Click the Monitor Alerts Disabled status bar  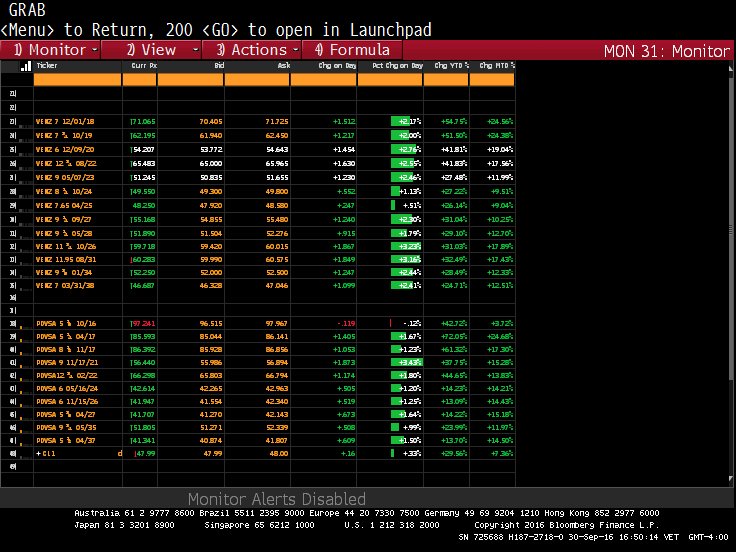click(276, 498)
